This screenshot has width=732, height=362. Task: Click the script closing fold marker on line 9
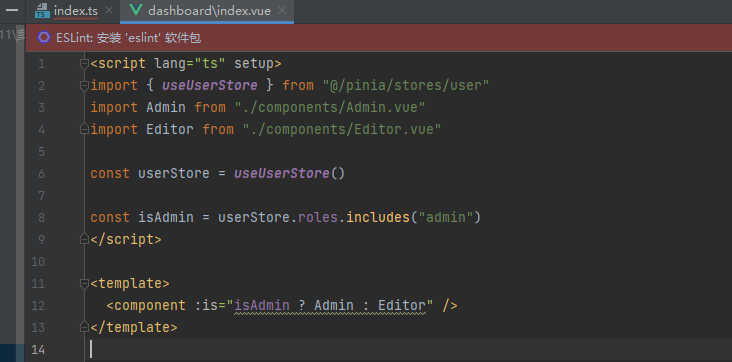tap(84, 240)
